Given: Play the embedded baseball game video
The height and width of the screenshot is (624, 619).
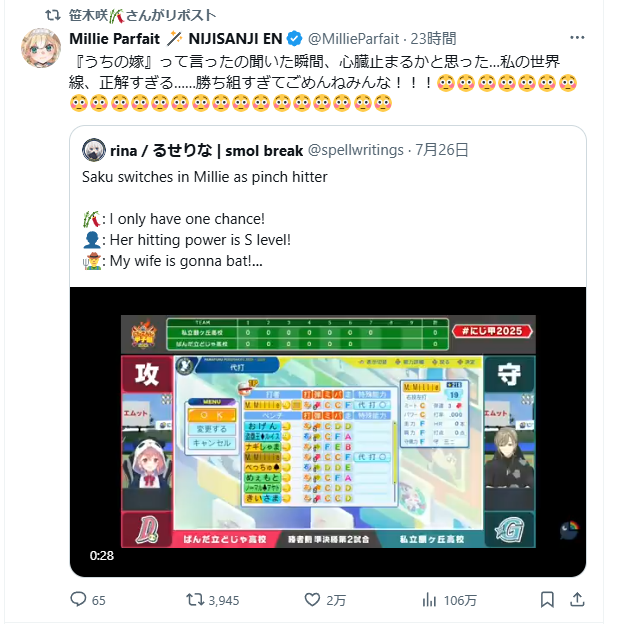Looking at the screenshot, I should coord(328,432).
